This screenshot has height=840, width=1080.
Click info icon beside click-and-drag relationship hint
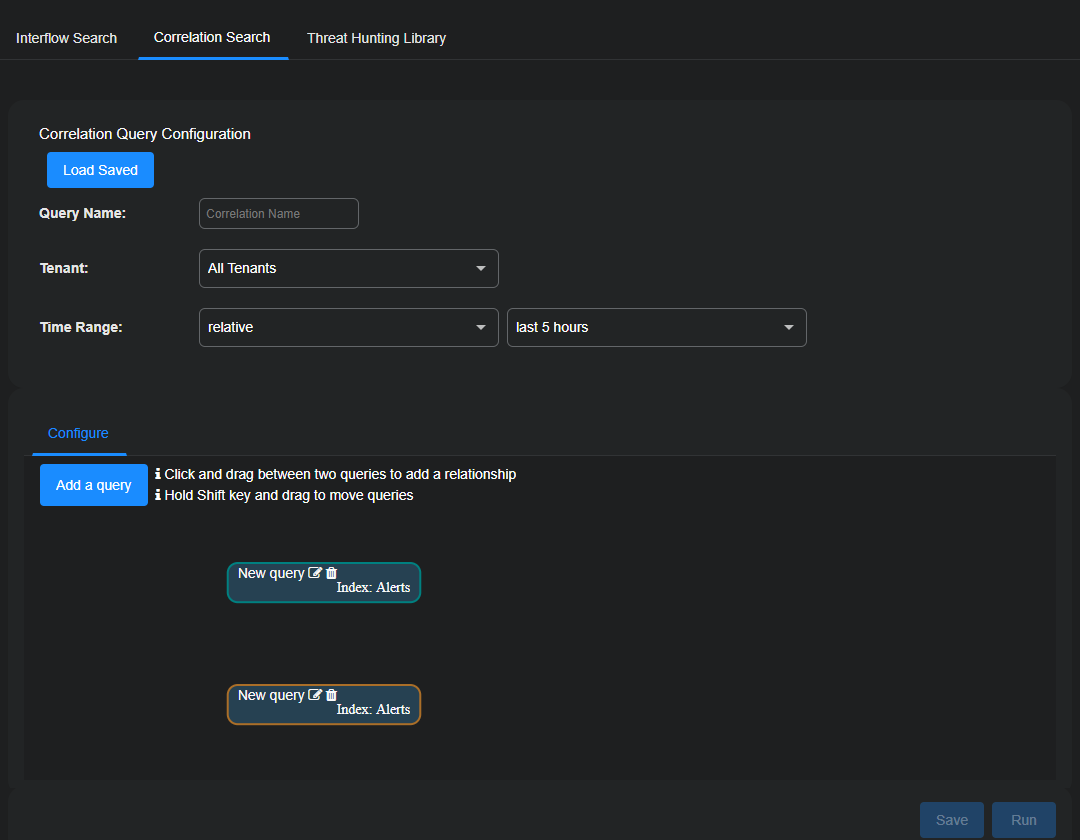(x=158, y=474)
